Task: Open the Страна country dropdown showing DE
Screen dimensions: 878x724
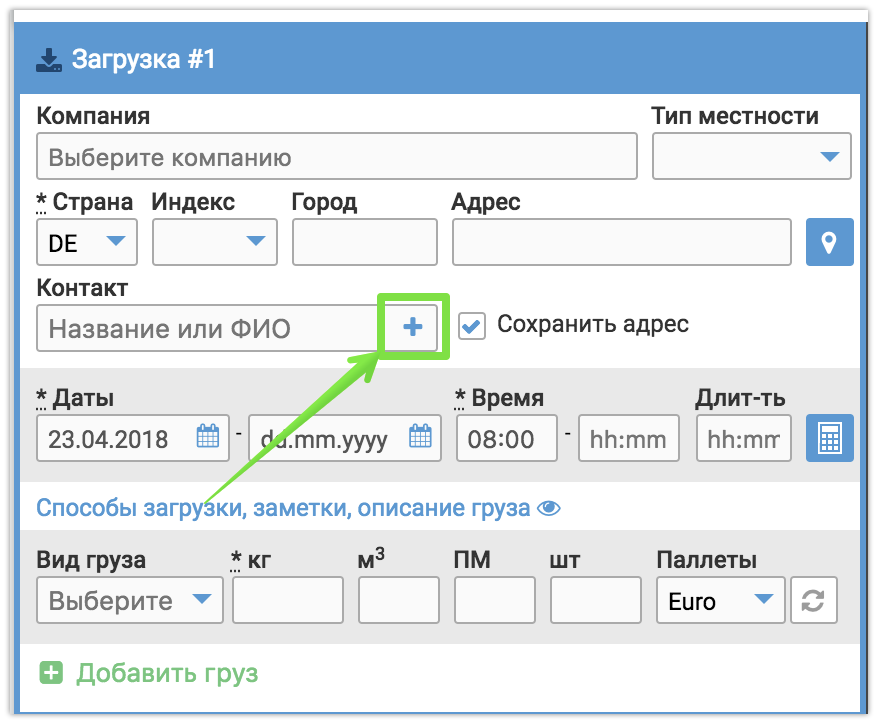Action: click(87, 242)
